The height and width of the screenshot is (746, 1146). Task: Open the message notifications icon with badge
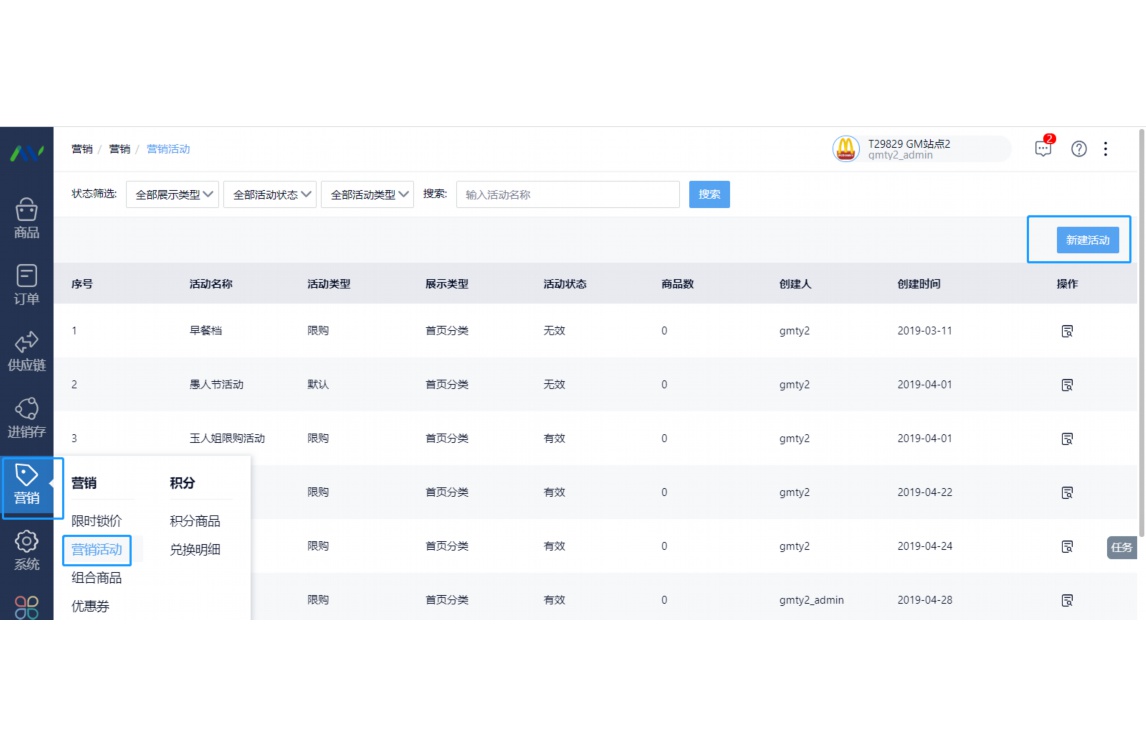[1043, 148]
